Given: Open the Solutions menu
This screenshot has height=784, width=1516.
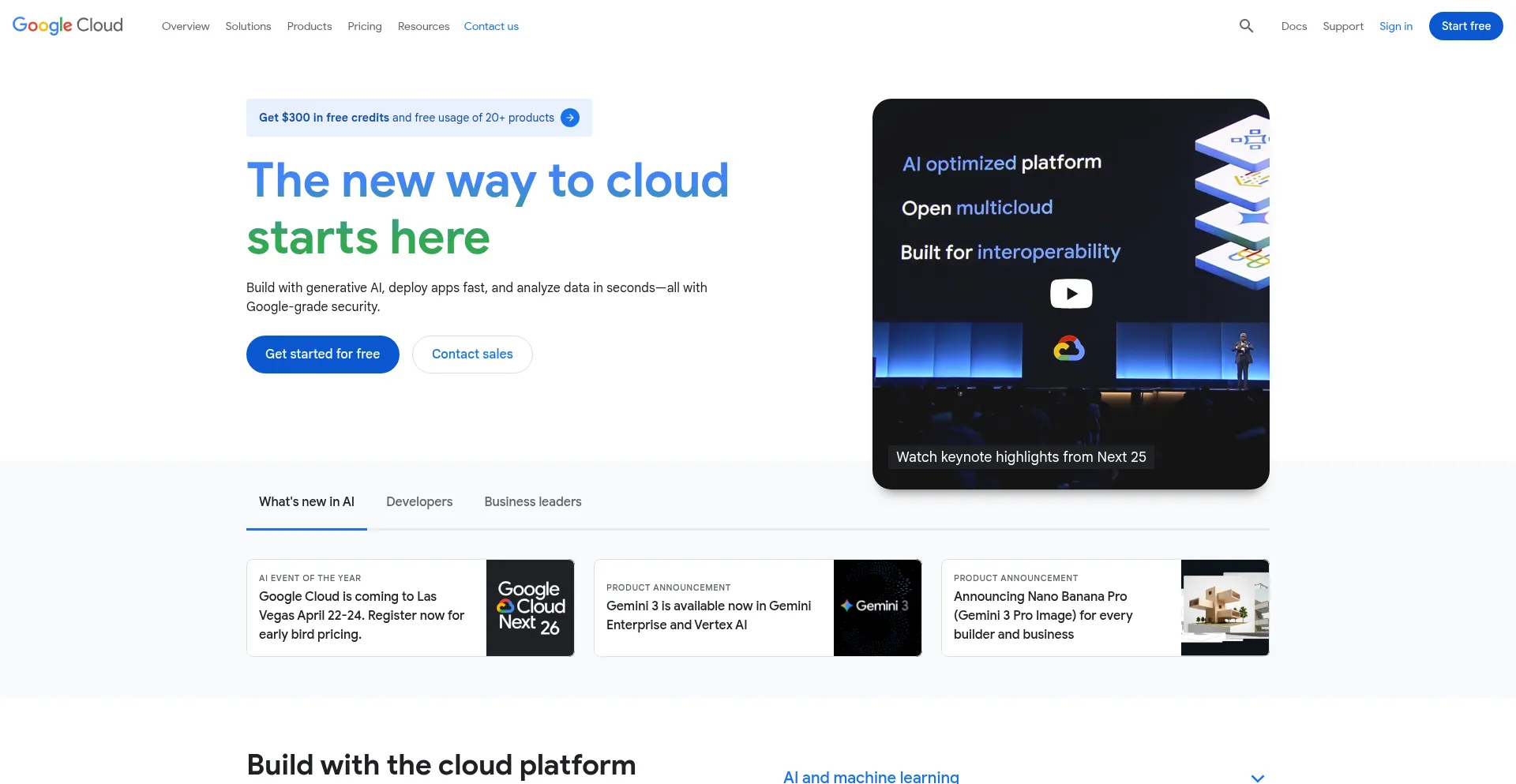Looking at the screenshot, I should pyautogui.click(x=248, y=26).
